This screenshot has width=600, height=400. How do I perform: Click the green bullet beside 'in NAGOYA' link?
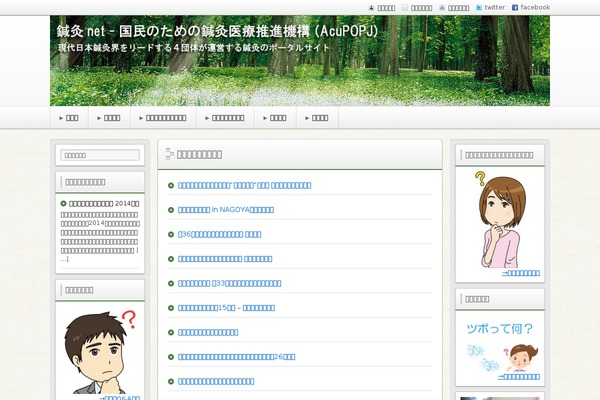171,210
